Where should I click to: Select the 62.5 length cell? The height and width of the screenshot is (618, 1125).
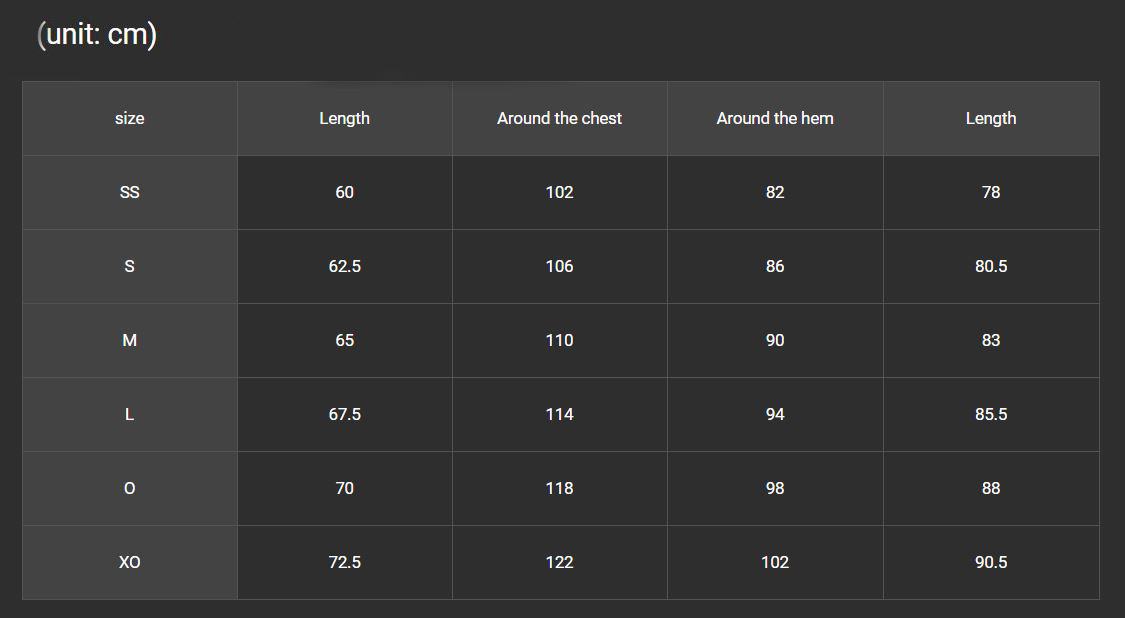click(345, 266)
